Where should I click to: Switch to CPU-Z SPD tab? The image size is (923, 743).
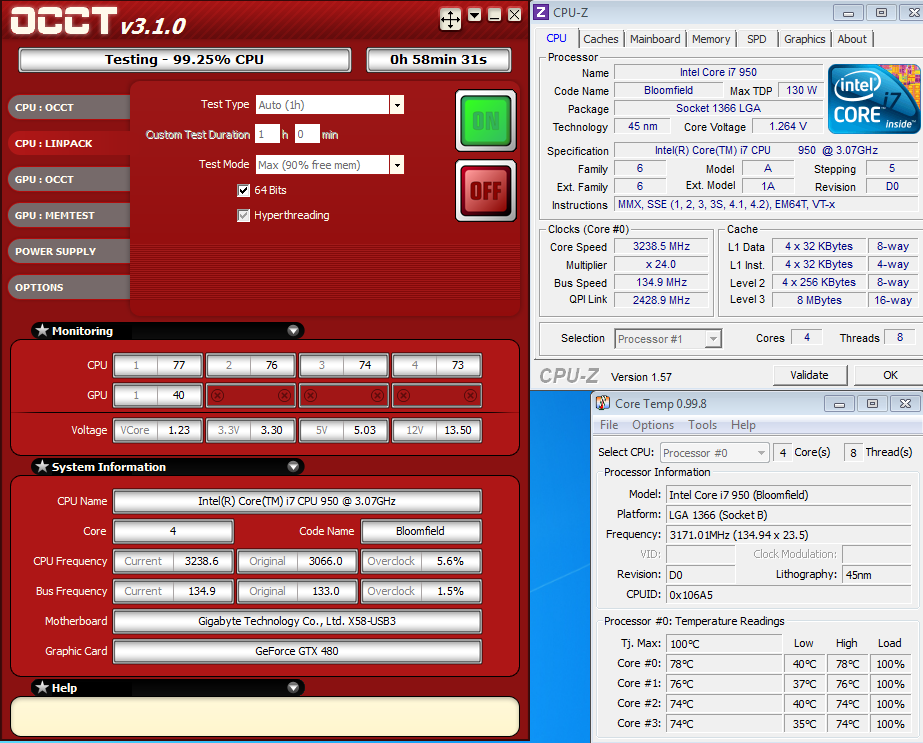(x=756, y=39)
